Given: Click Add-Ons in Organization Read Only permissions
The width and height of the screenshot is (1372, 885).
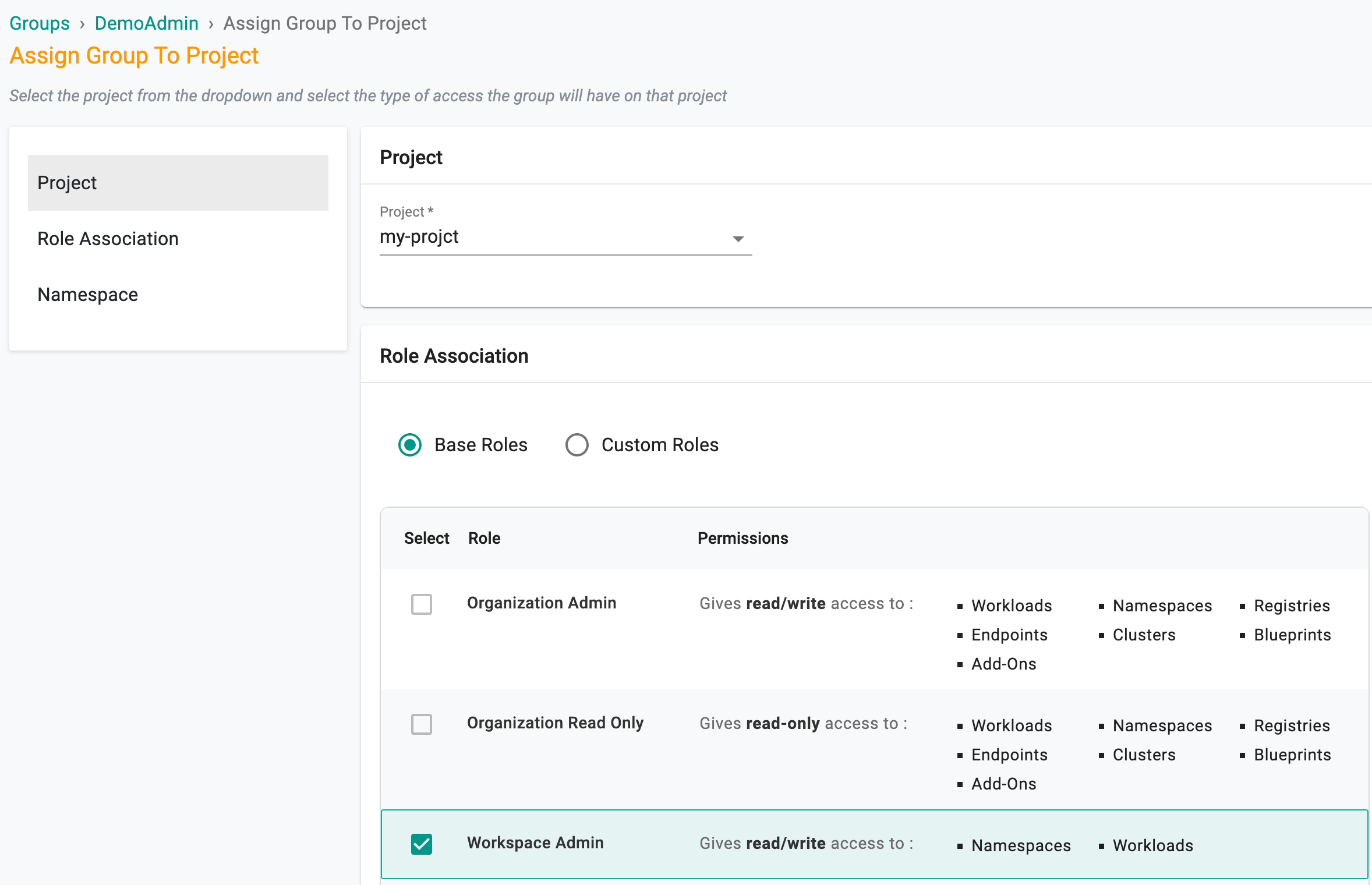Looking at the screenshot, I should click(x=1004, y=784).
